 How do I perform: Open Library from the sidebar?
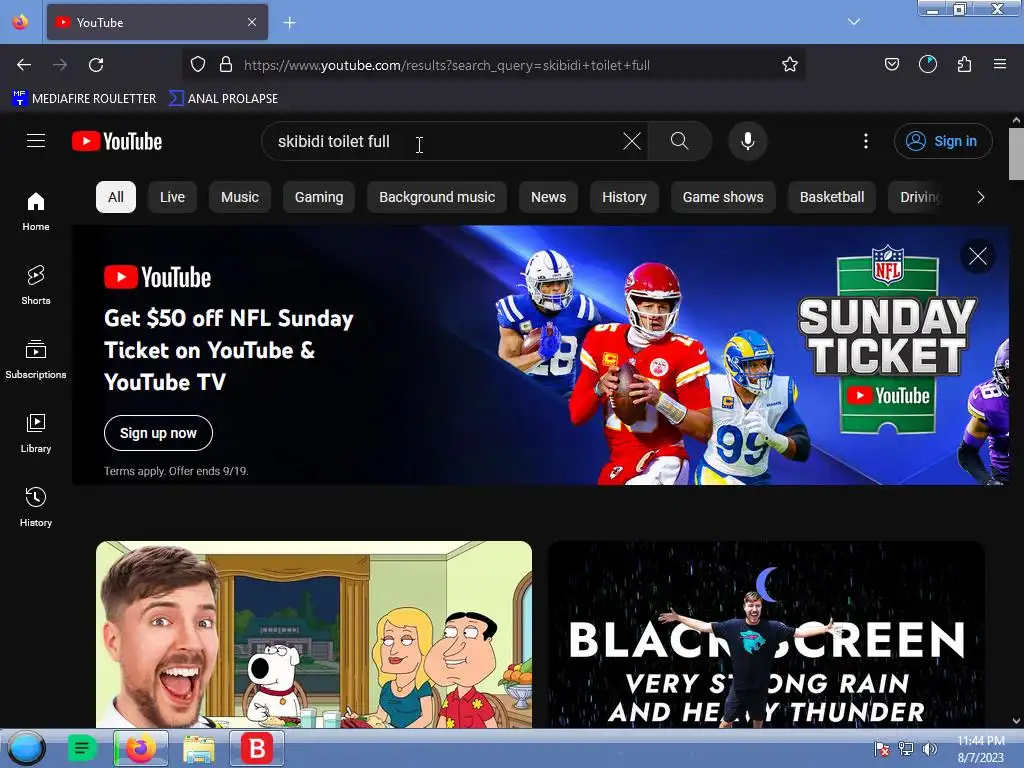coord(36,433)
